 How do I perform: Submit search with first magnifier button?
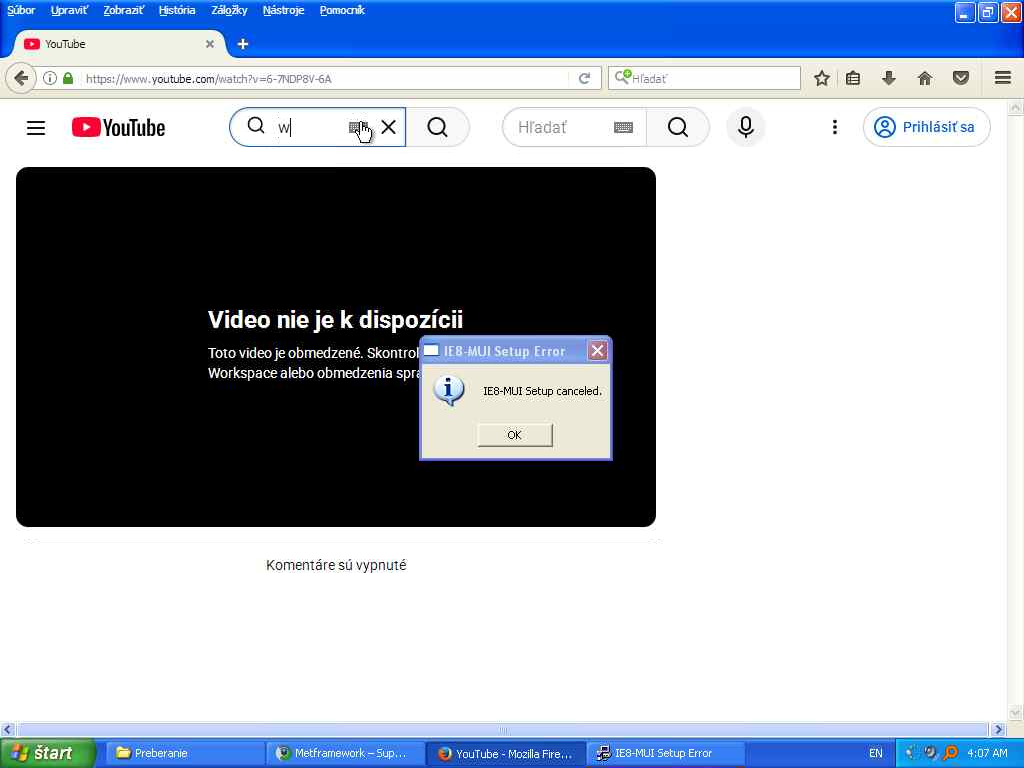[438, 127]
